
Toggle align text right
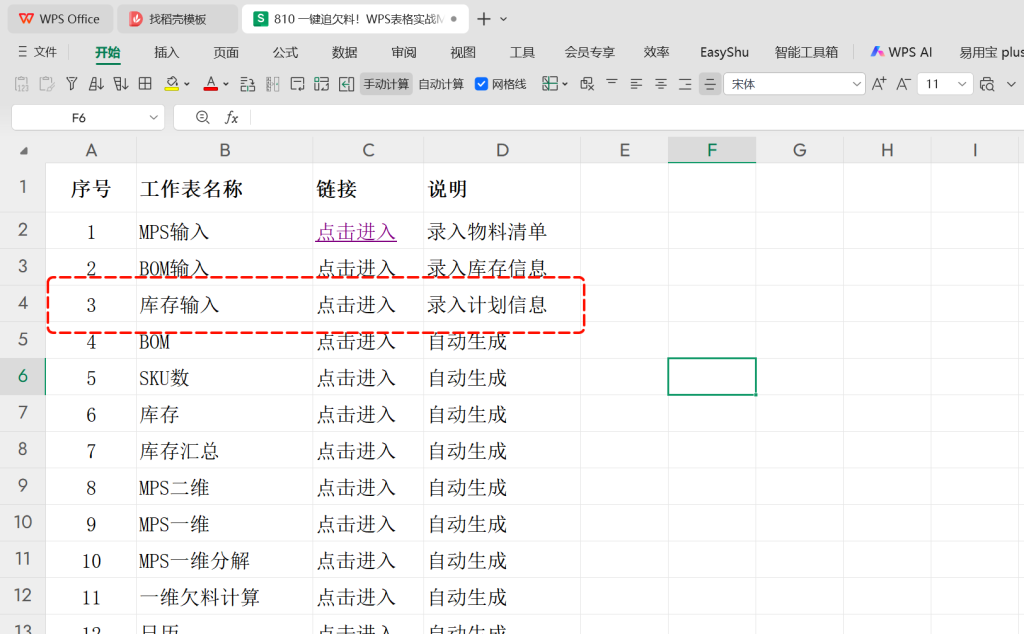[x=685, y=84]
